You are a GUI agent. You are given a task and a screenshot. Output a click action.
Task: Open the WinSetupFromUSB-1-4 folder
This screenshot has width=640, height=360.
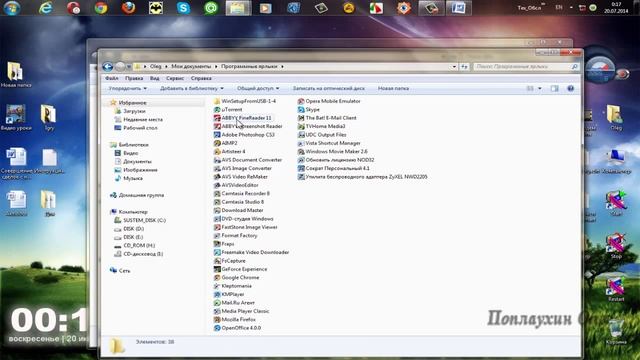245,101
